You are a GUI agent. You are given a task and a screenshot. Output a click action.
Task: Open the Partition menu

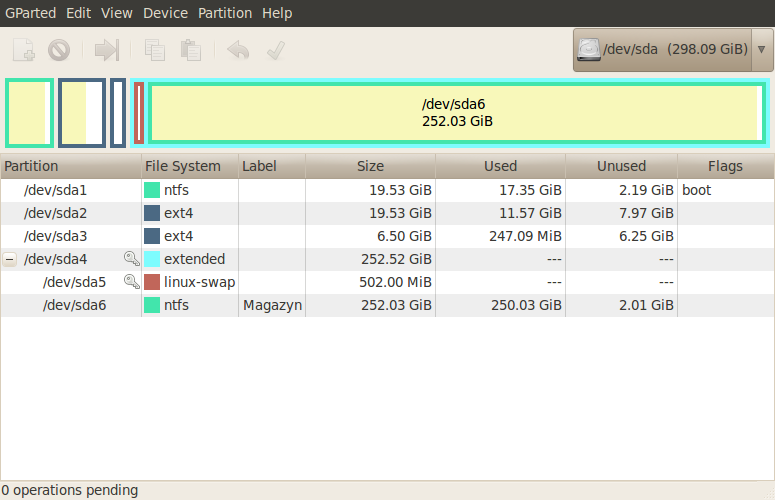tap(225, 13)
